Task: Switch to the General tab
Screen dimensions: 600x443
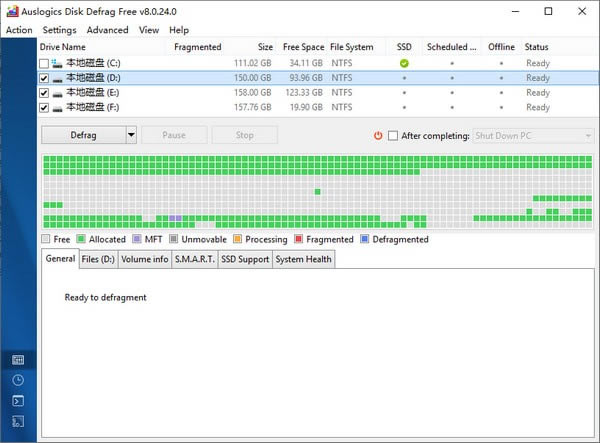Action: pyautogui.click(x=60, y=259)
